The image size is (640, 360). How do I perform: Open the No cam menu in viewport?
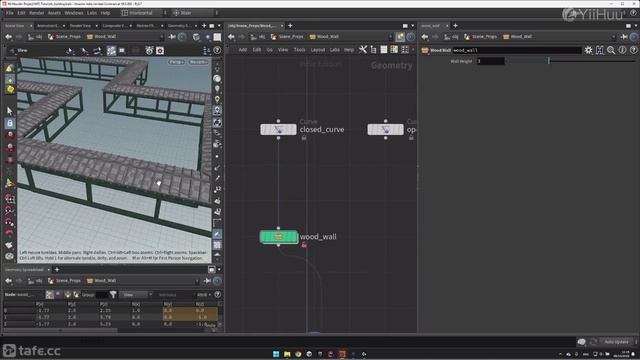point(198,62)
